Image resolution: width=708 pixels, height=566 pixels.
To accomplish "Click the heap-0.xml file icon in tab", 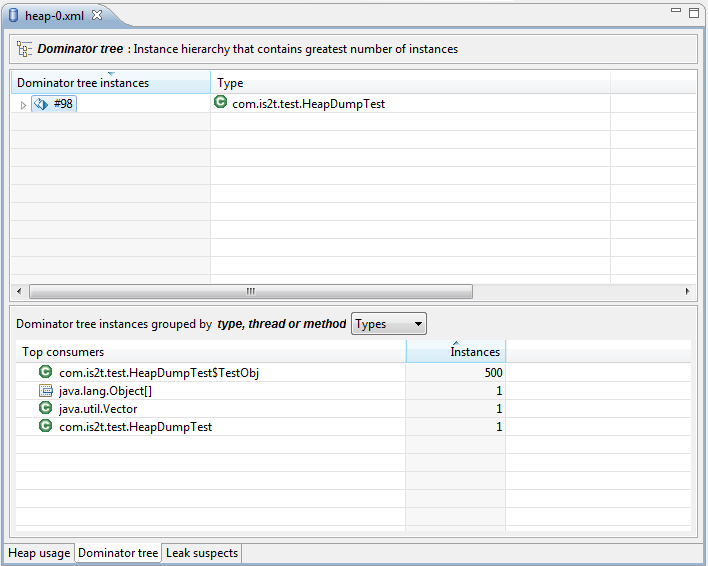I will [14, 16].
